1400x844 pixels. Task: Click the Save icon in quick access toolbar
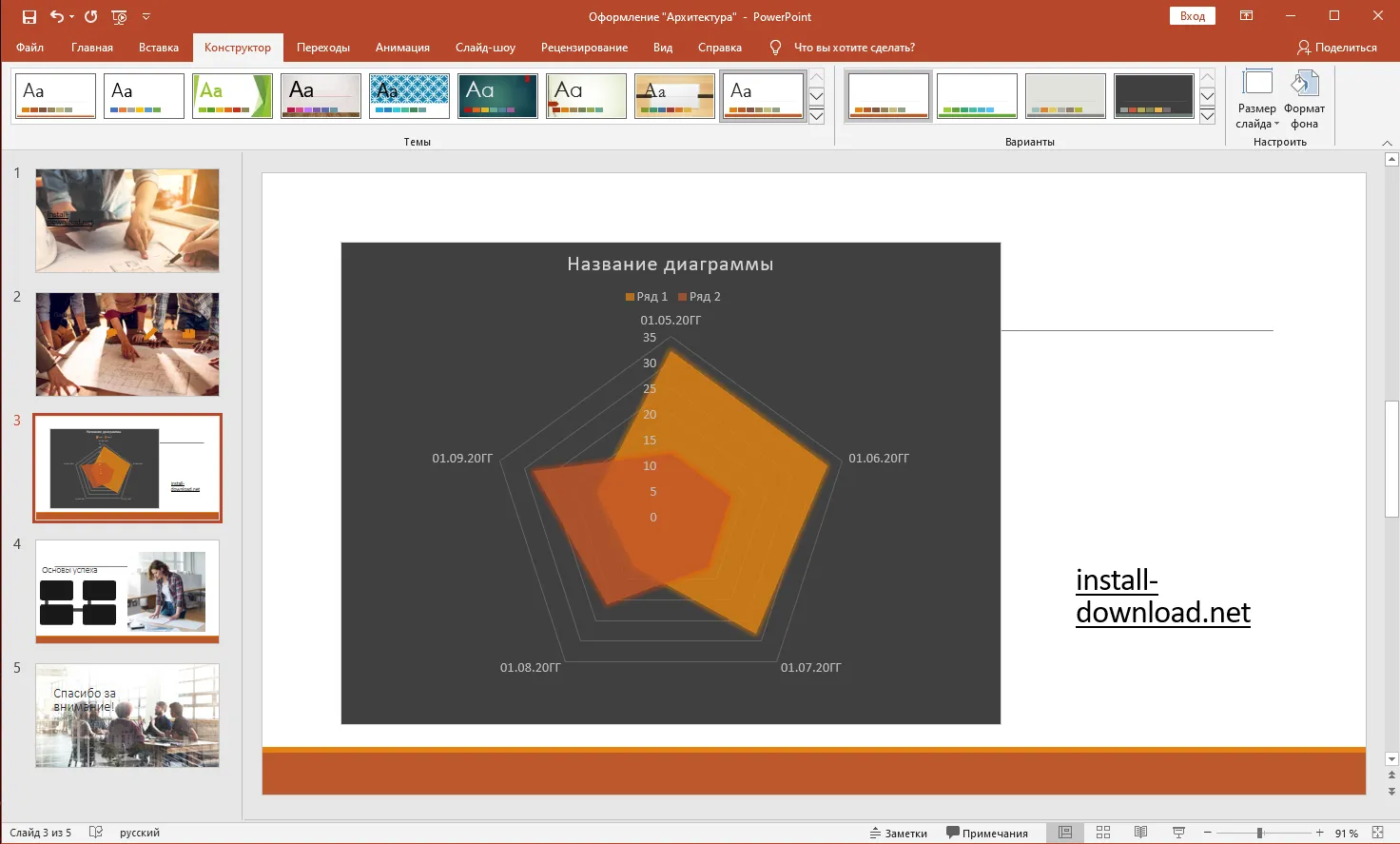[29, 17]
